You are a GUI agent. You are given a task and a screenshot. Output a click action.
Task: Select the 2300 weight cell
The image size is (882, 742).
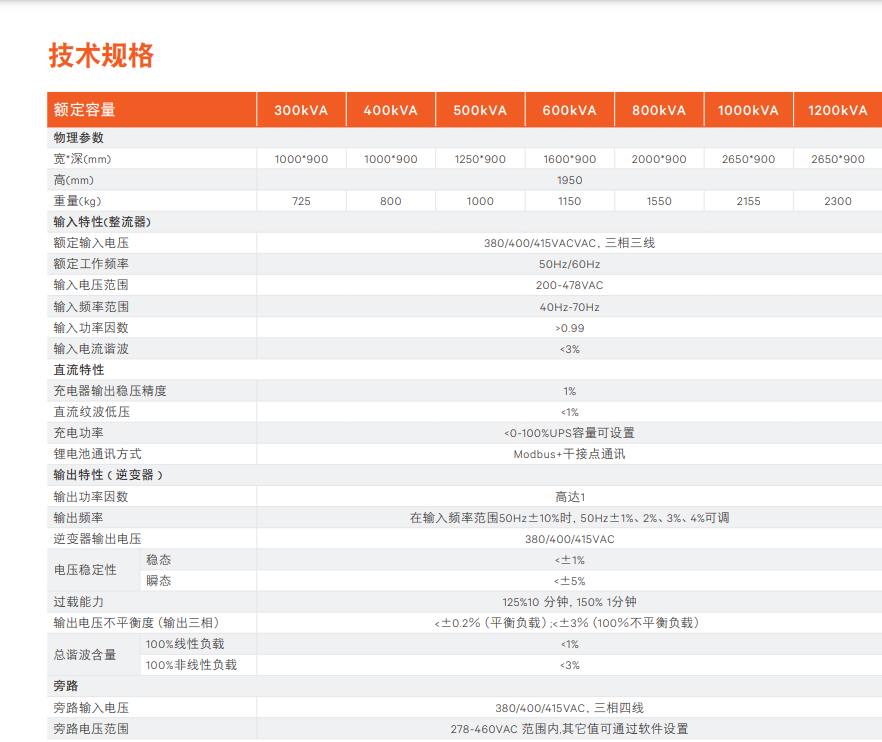[838, 201]
